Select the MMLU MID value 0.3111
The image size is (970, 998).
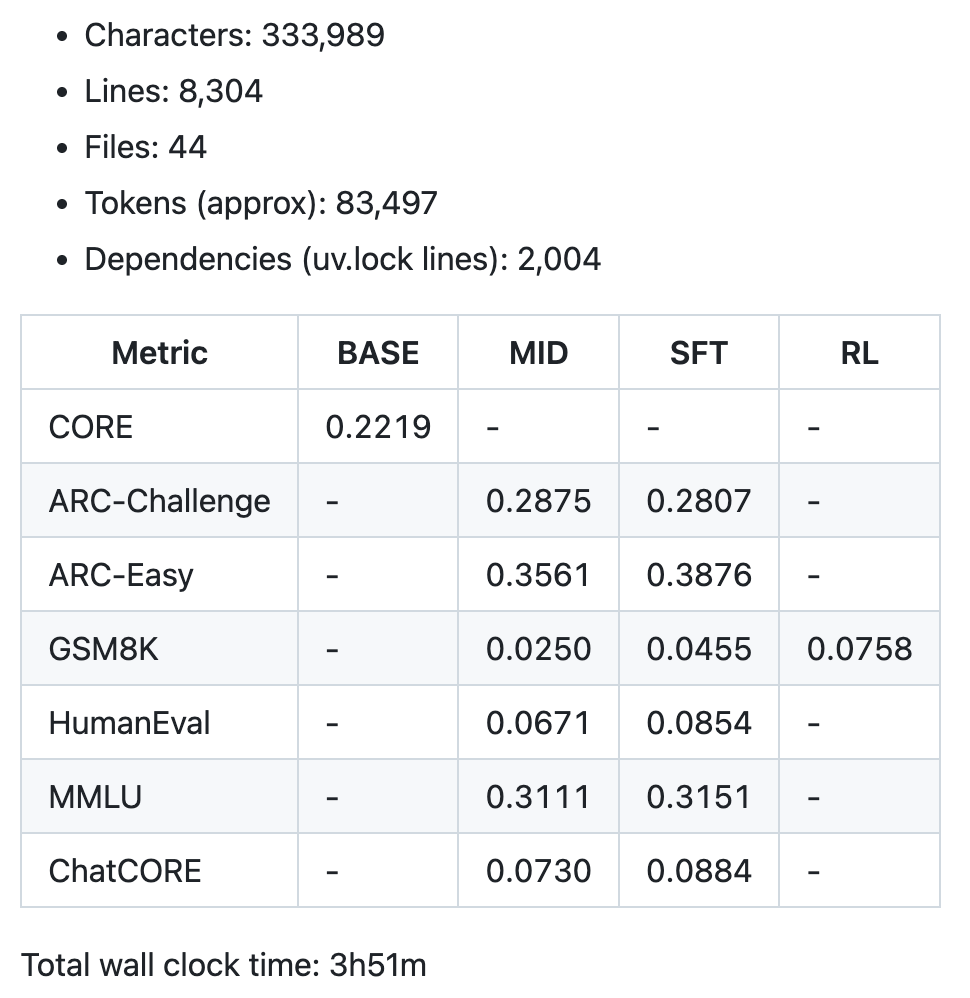[538, 796]
